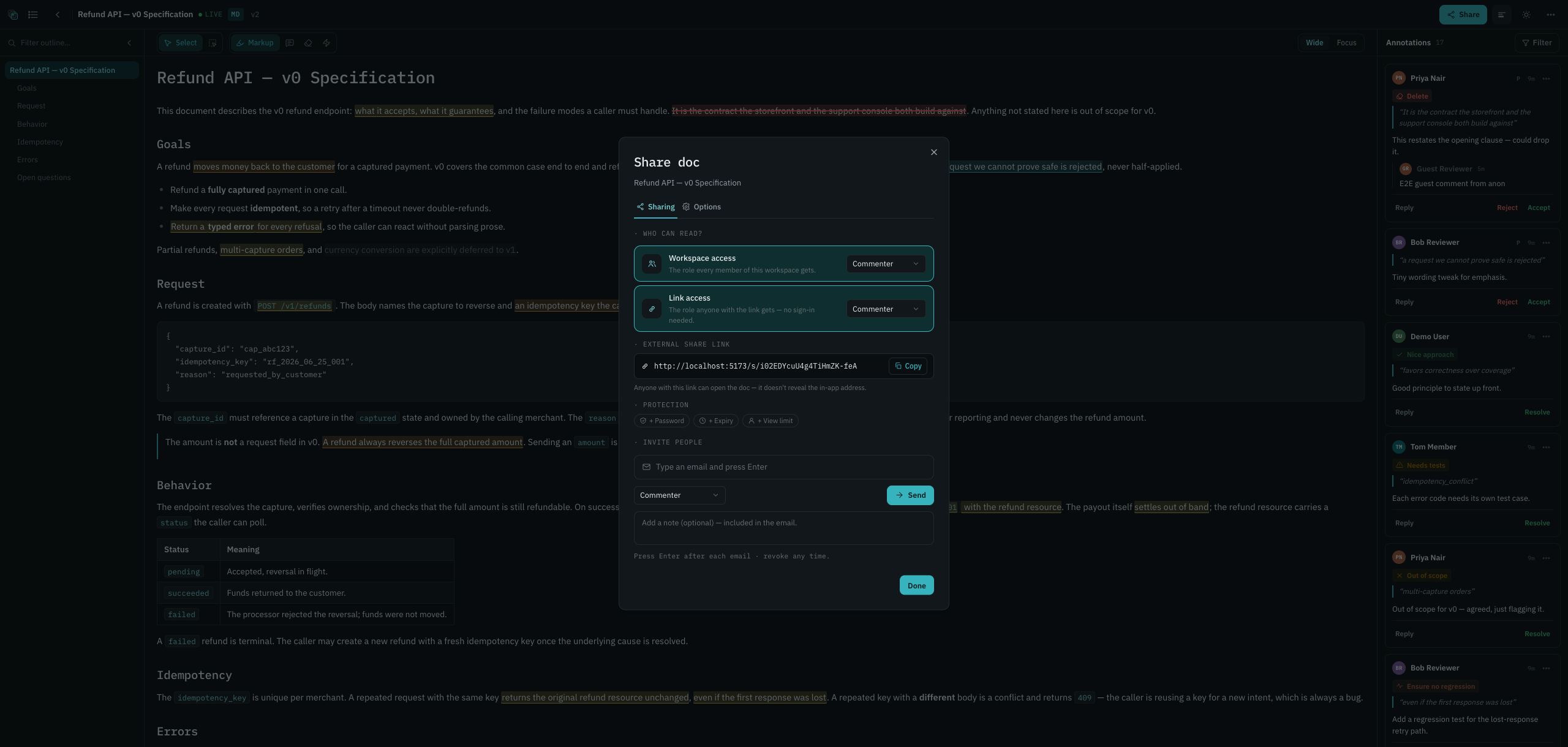Choose the comment note tool icon
Viewport: 1568px width, 747px height.
(x=290, y=43)
